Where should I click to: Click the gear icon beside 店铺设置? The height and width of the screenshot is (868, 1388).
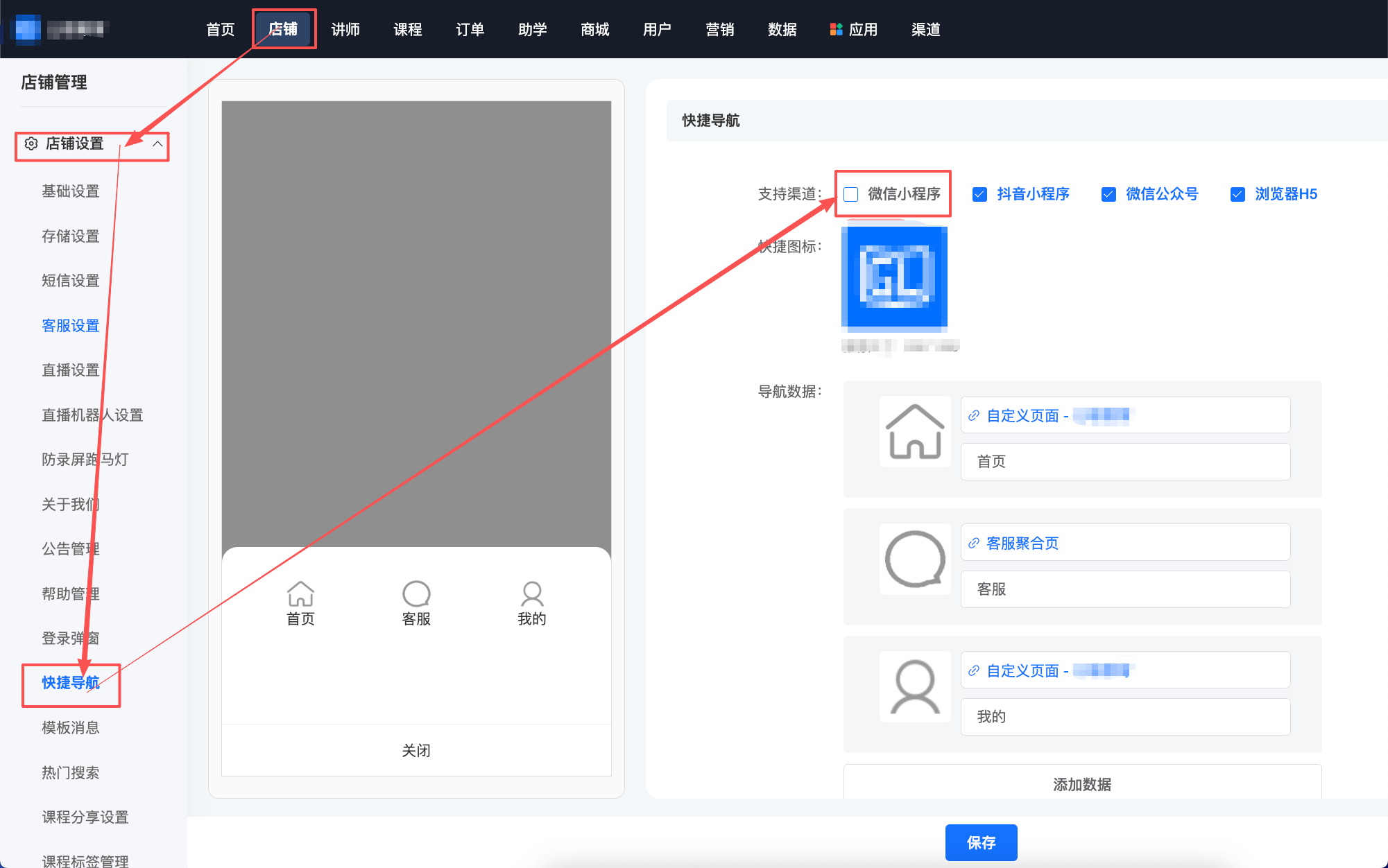point(31,144)
